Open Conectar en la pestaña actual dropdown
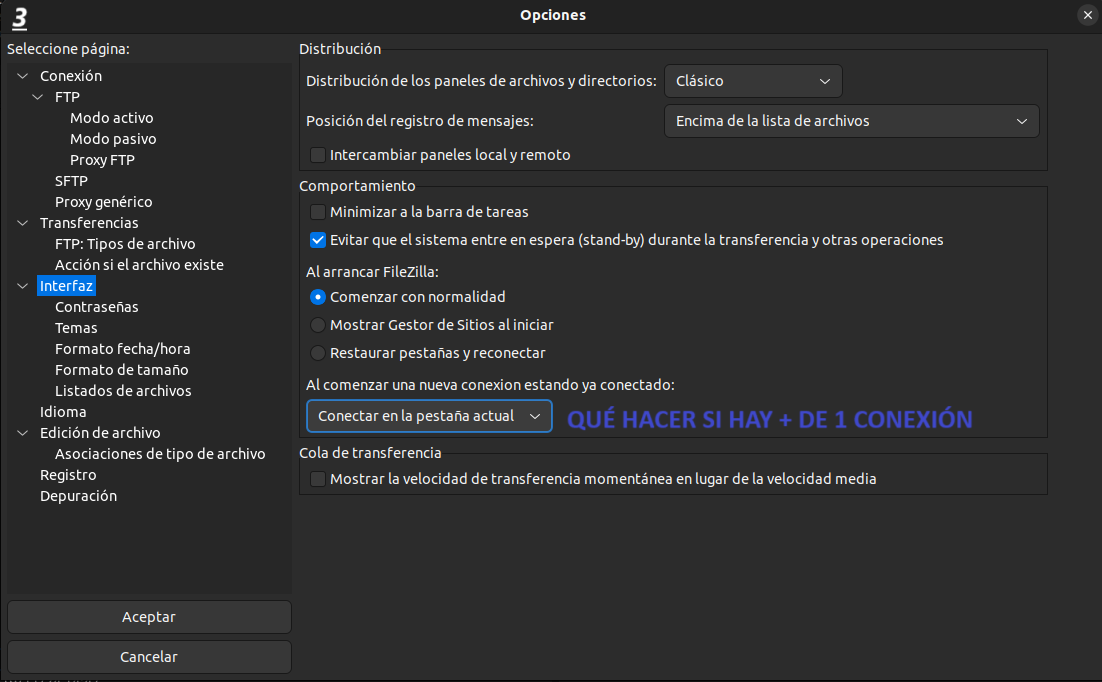This screenshot has width=1102, height=682. click(429, 415)
